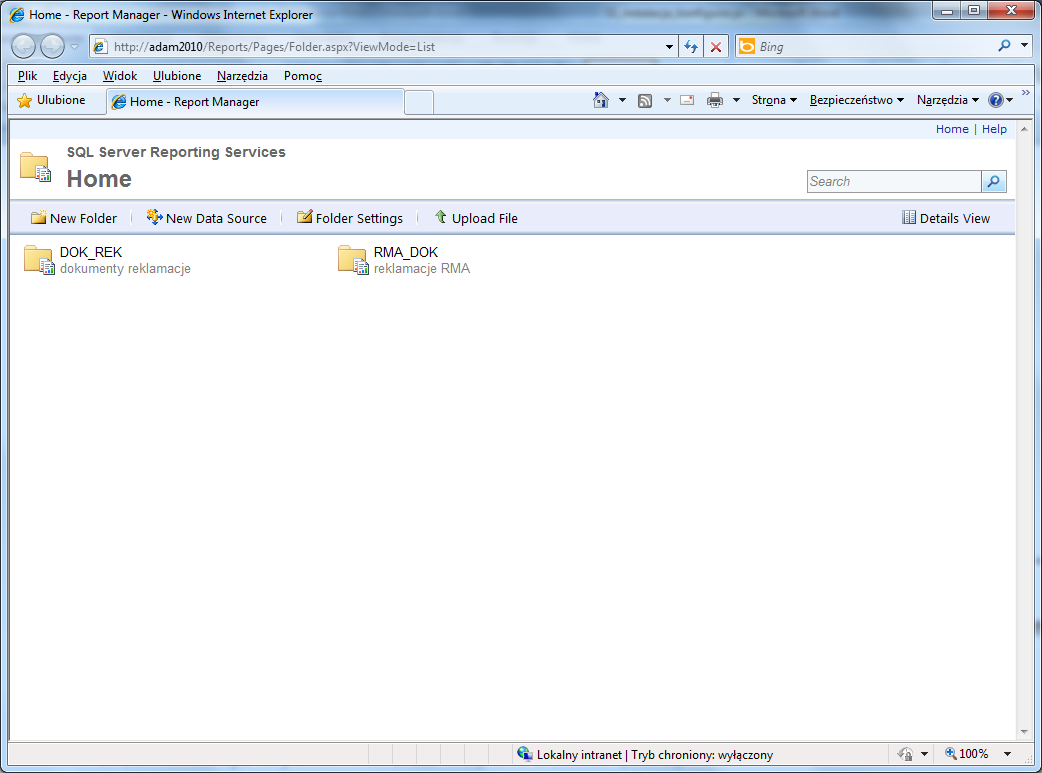This screenshot has height=773, width=1042.
Task: Open the Narzędzia command bar dropdown
Action: (948, 100)
